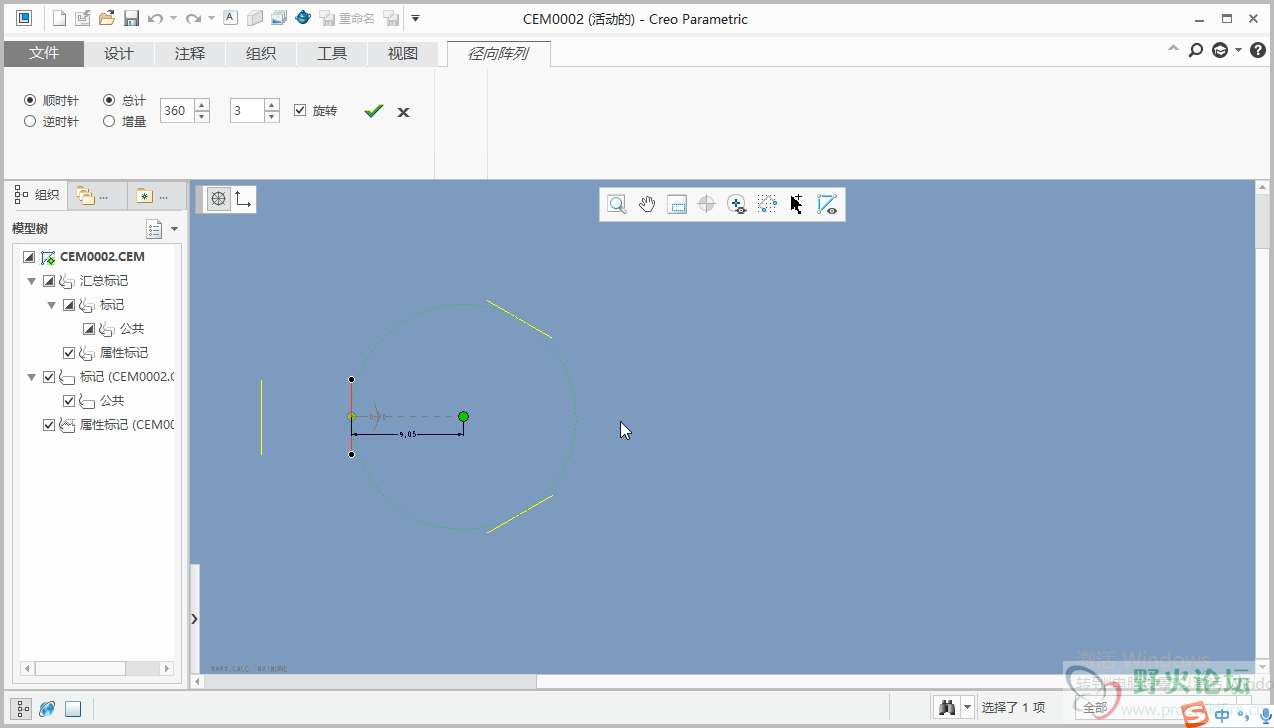Click the point display visibility icon
The height and width of the screenshot is (728, 1274).
pyautogui.click(x=737, y=204)
